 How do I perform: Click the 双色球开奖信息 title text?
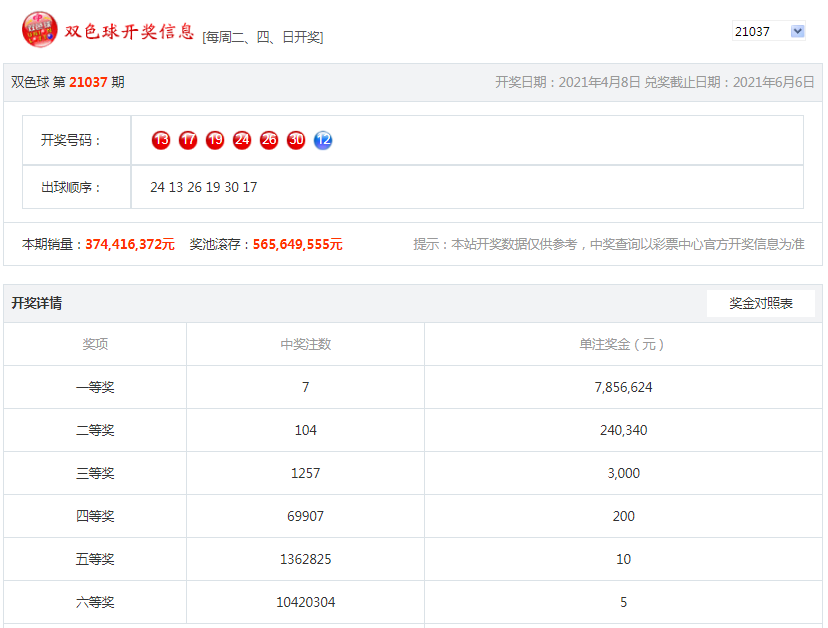(129, 32)
